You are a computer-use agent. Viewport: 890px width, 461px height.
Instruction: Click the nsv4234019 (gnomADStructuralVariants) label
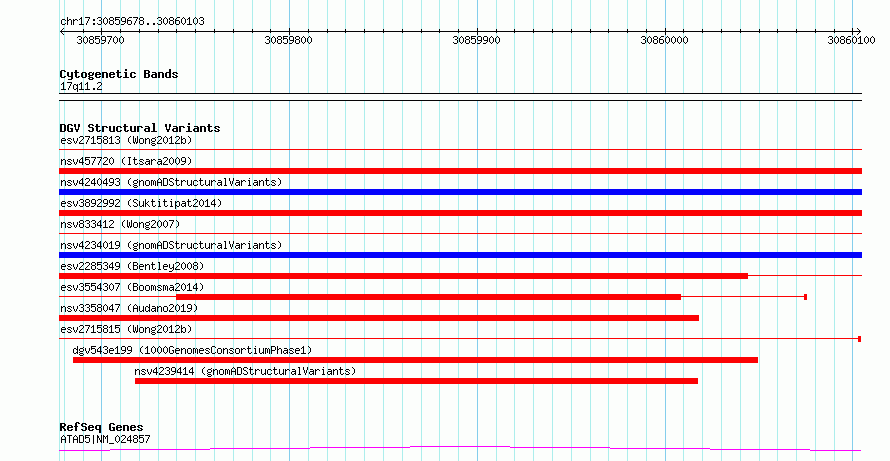171,245
